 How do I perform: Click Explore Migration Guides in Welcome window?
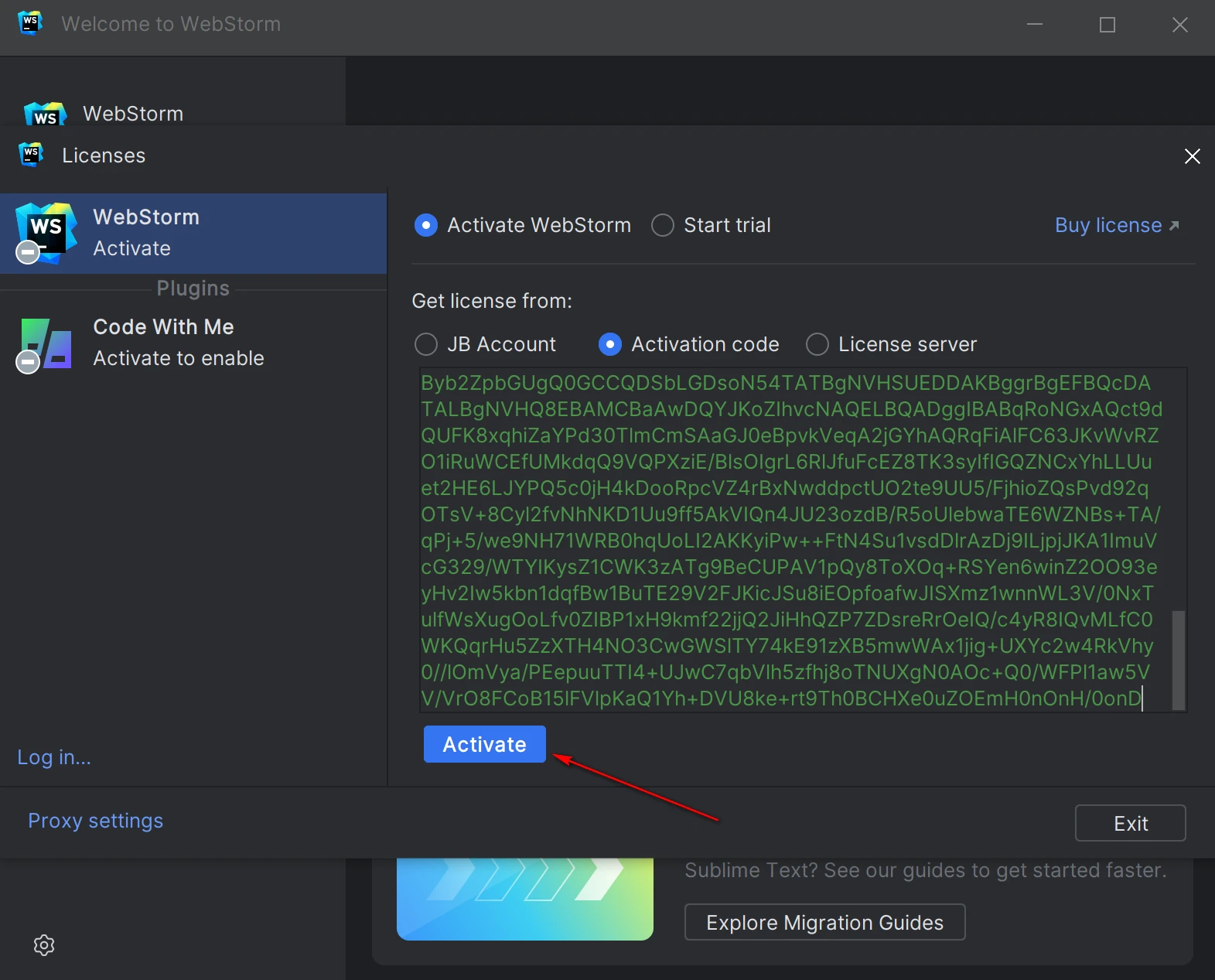coord(825,922)
